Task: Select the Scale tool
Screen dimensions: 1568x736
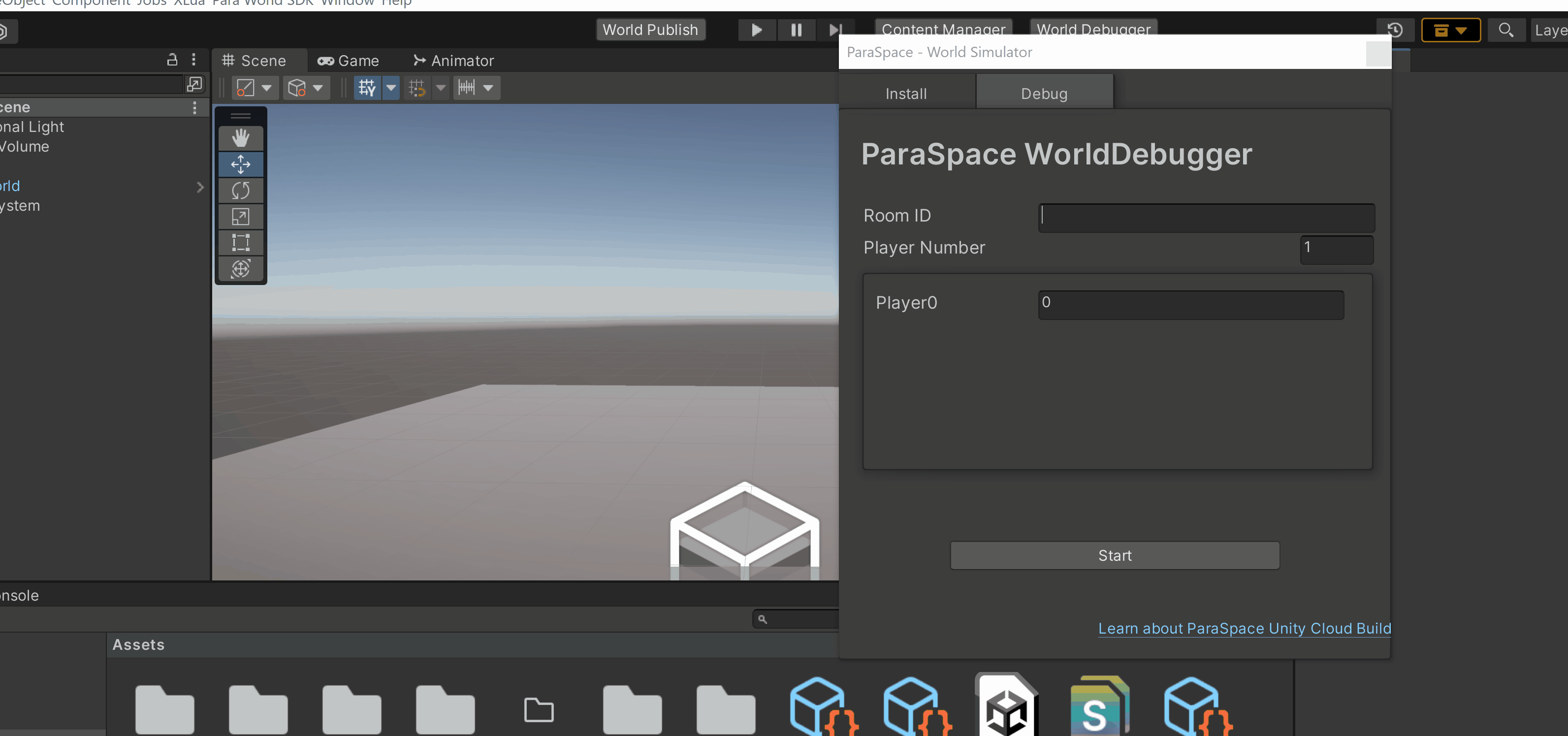Action: click(240, 217)
